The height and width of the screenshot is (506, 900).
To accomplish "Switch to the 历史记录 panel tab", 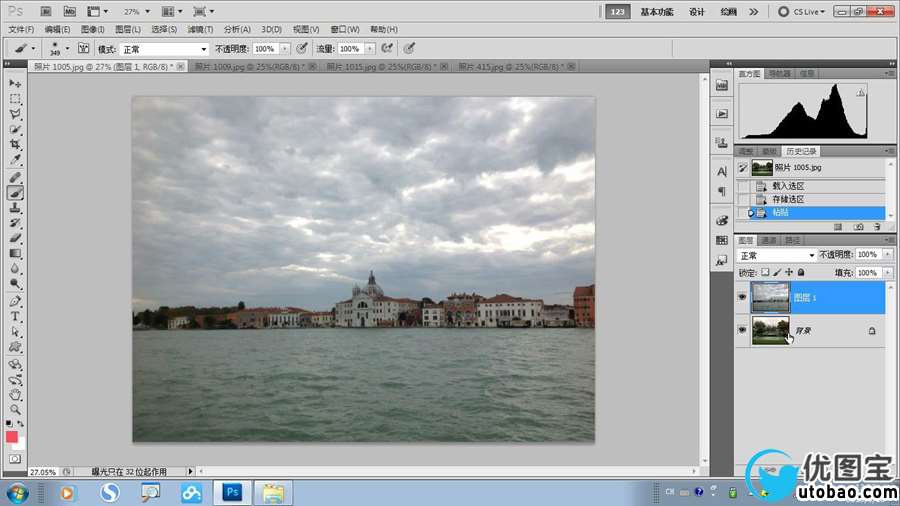I will [x=801, y=151].
